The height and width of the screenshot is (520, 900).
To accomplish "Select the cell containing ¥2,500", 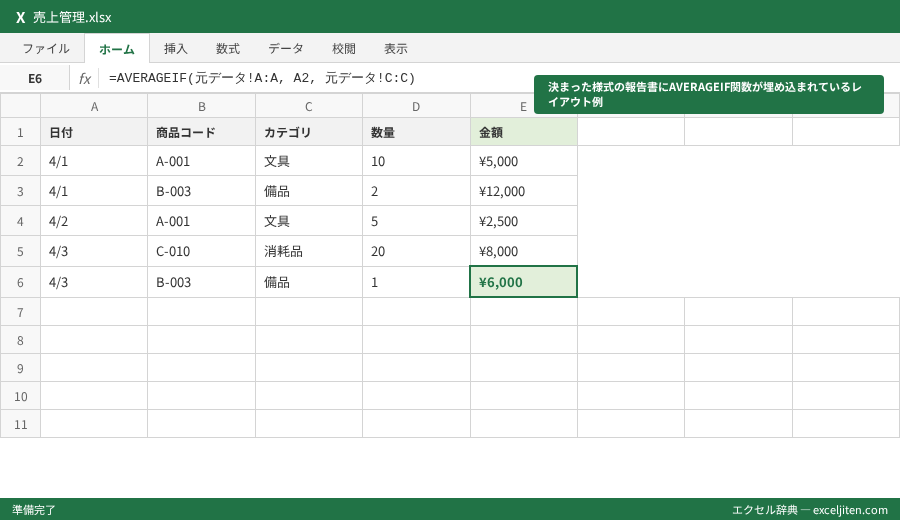I will point(523,220).
